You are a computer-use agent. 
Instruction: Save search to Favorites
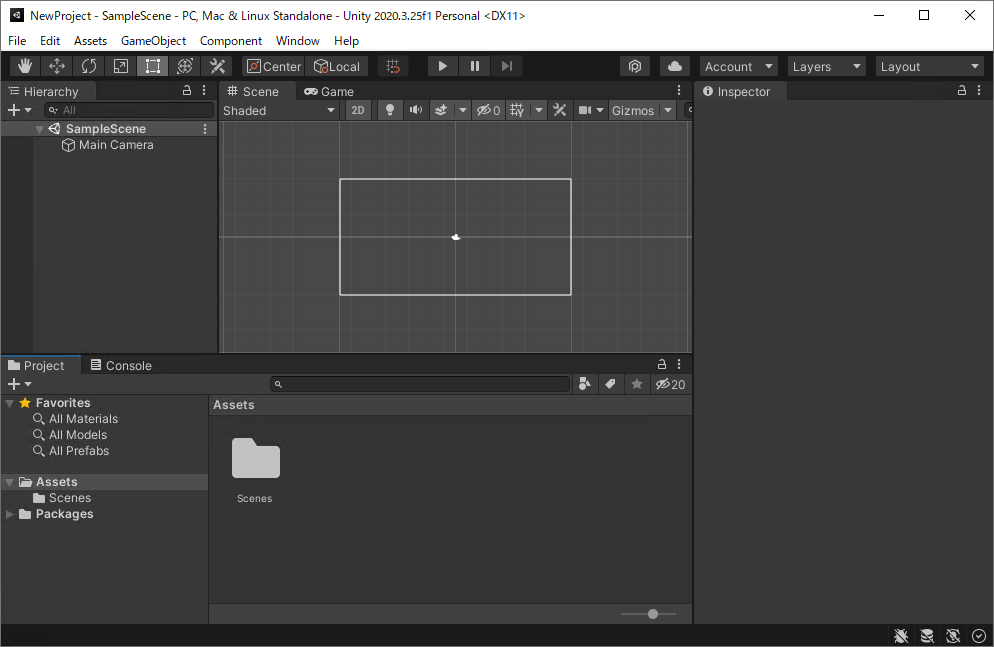tap(637, 384)
